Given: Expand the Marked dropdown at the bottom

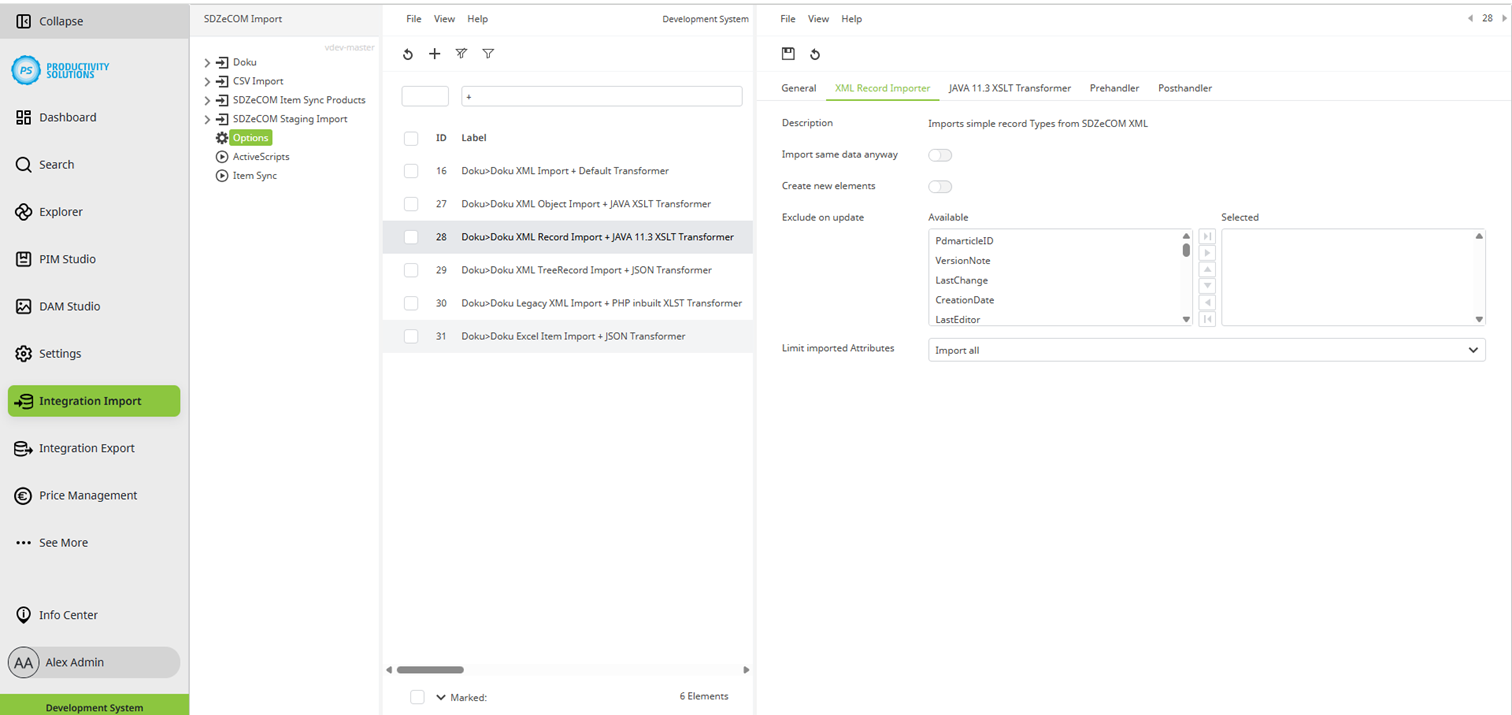Looking at the screenshot, I should tap(440, 697).
